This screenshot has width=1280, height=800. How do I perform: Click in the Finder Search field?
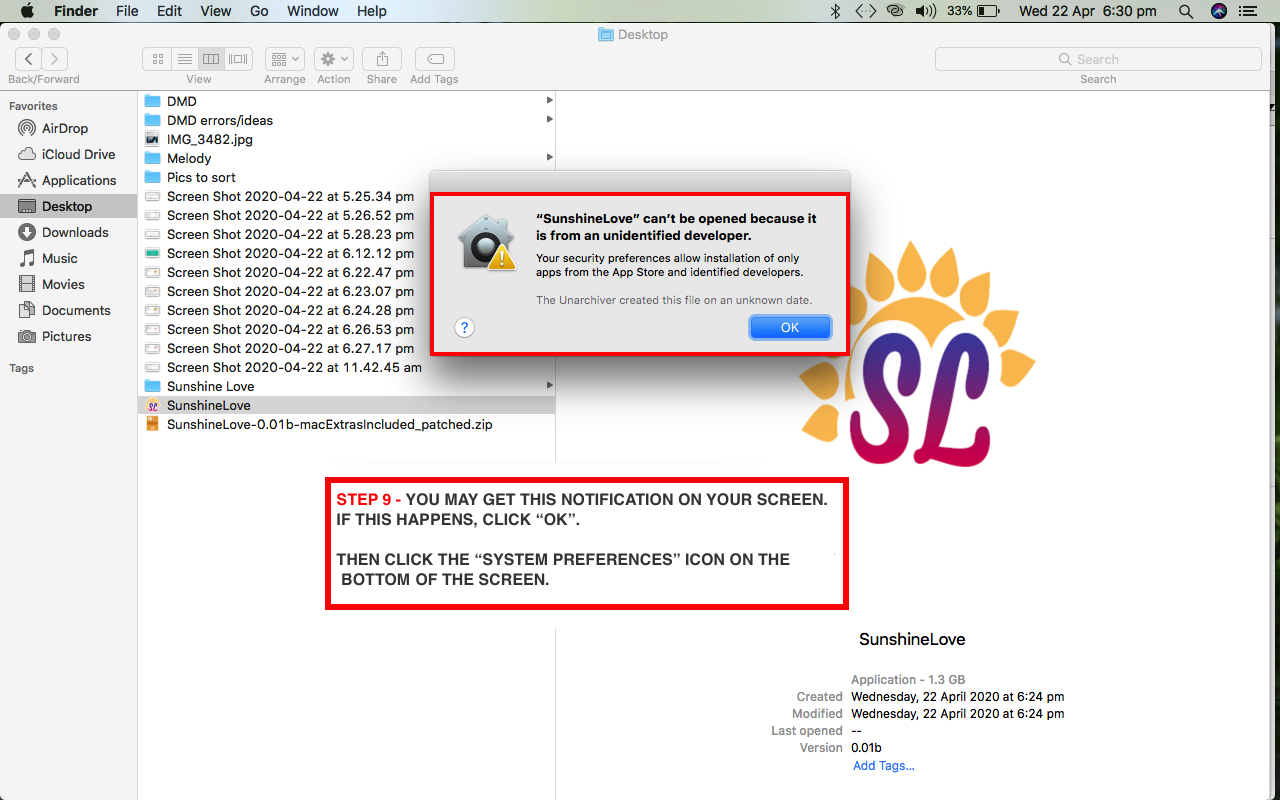click(1098, 59)
